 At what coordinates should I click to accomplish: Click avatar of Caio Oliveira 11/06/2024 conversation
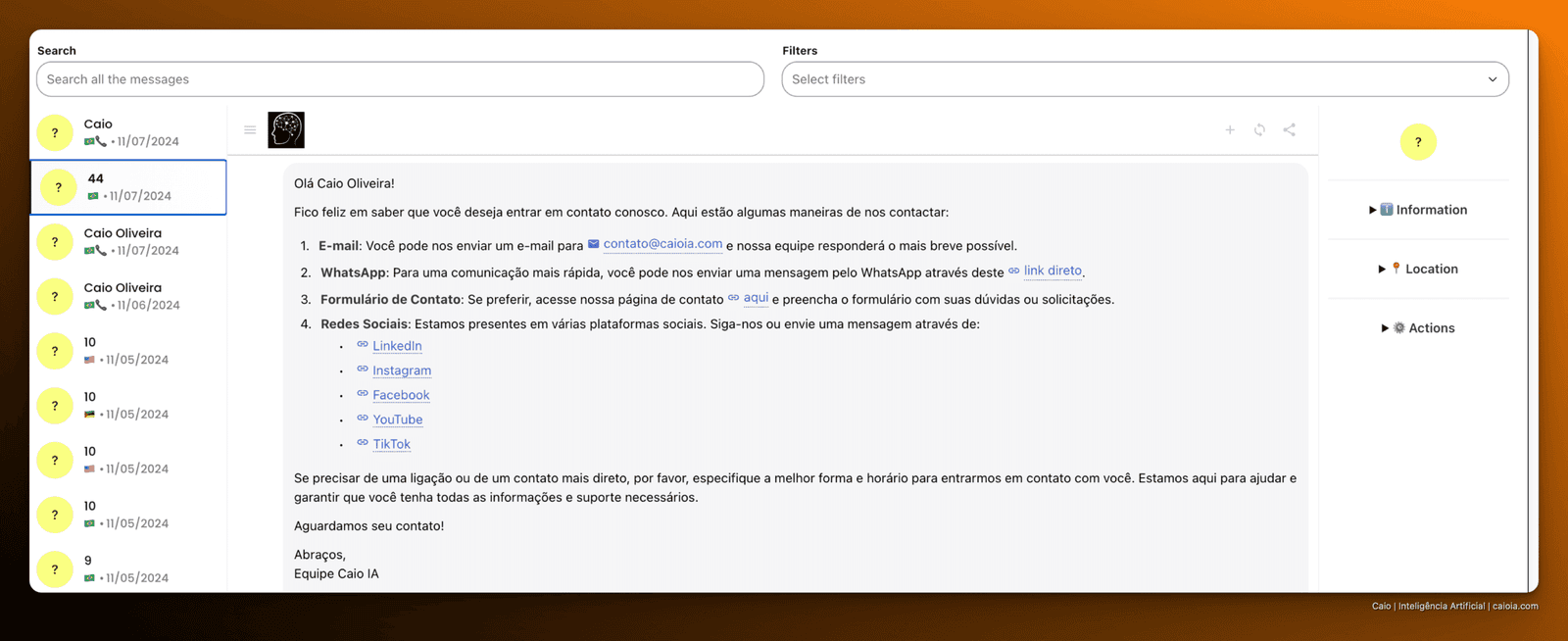tap(55, 296)
